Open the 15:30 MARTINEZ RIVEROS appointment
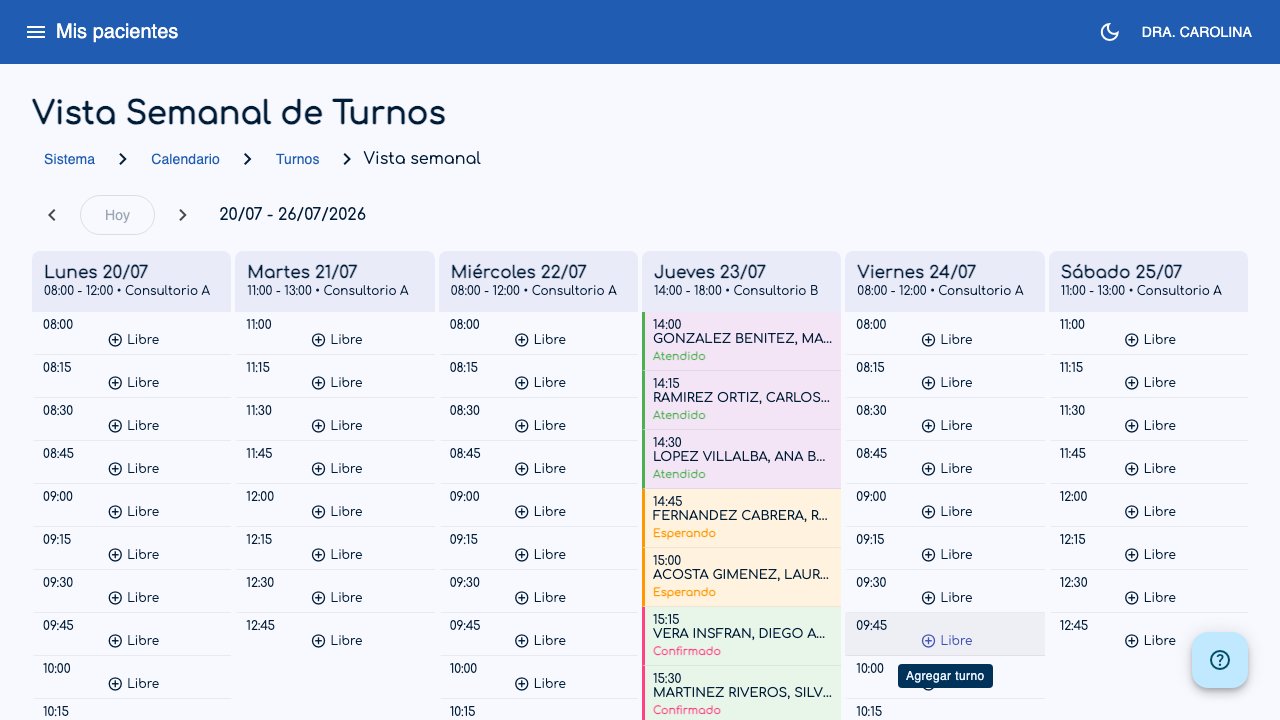 [742, 693]
